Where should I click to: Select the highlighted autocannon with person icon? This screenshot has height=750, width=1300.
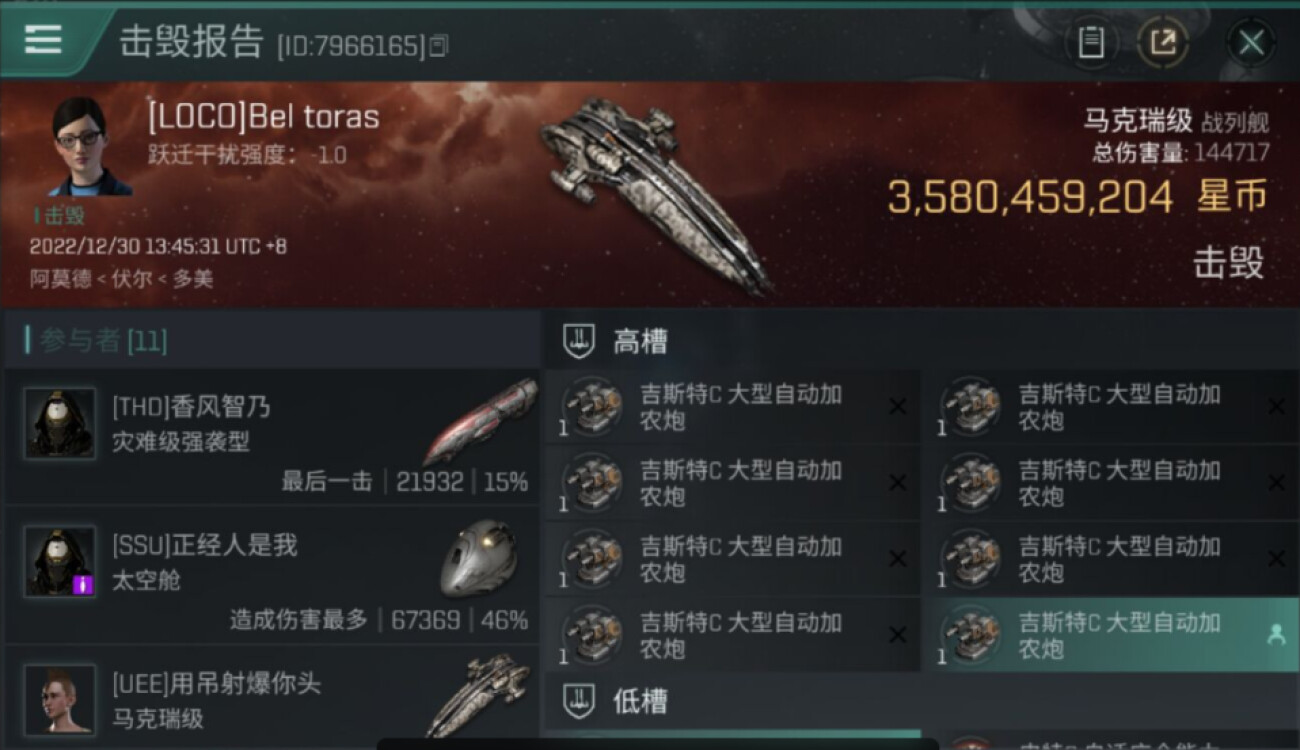coord(1111,635)
